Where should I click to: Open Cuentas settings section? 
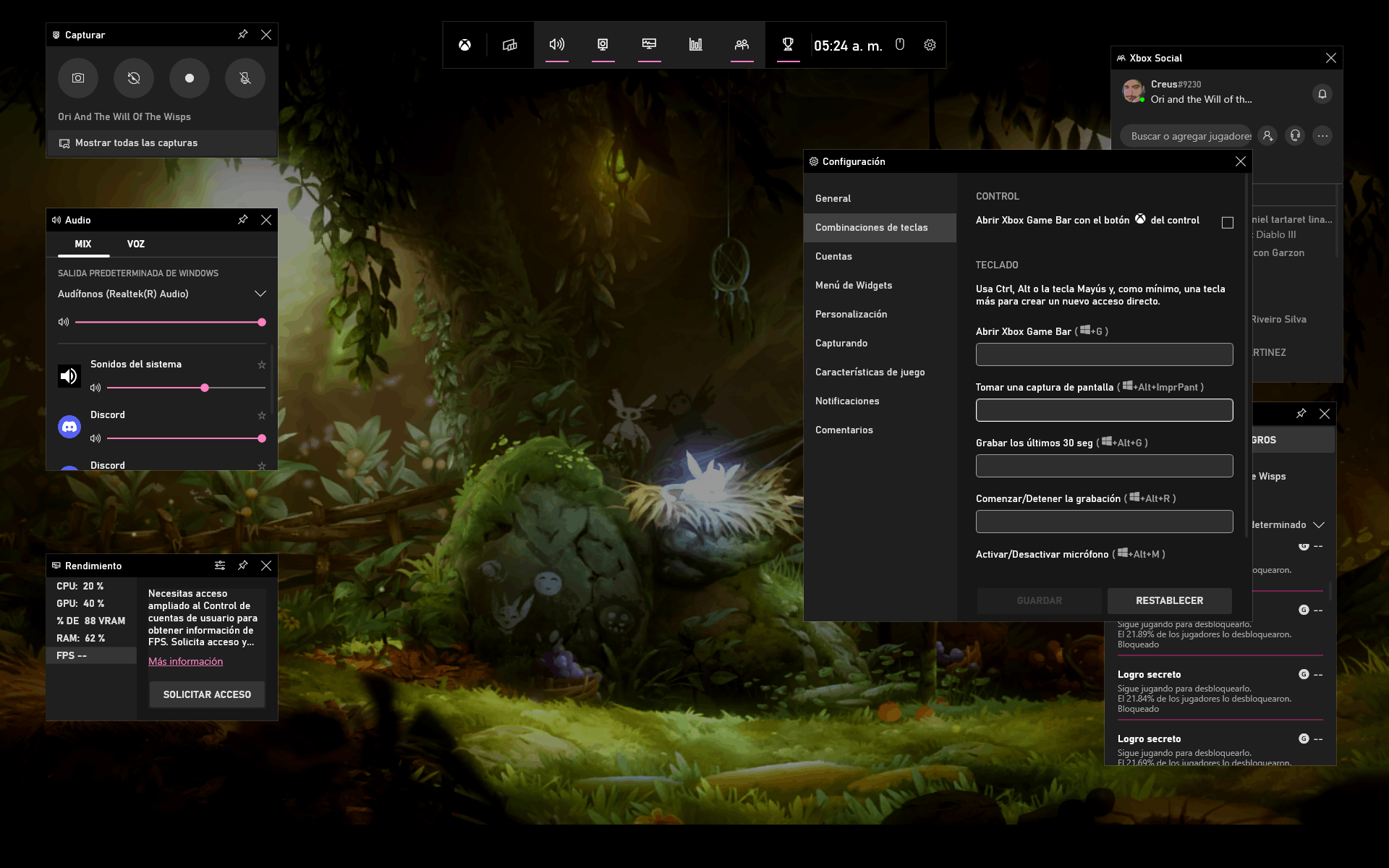[880, 257]
